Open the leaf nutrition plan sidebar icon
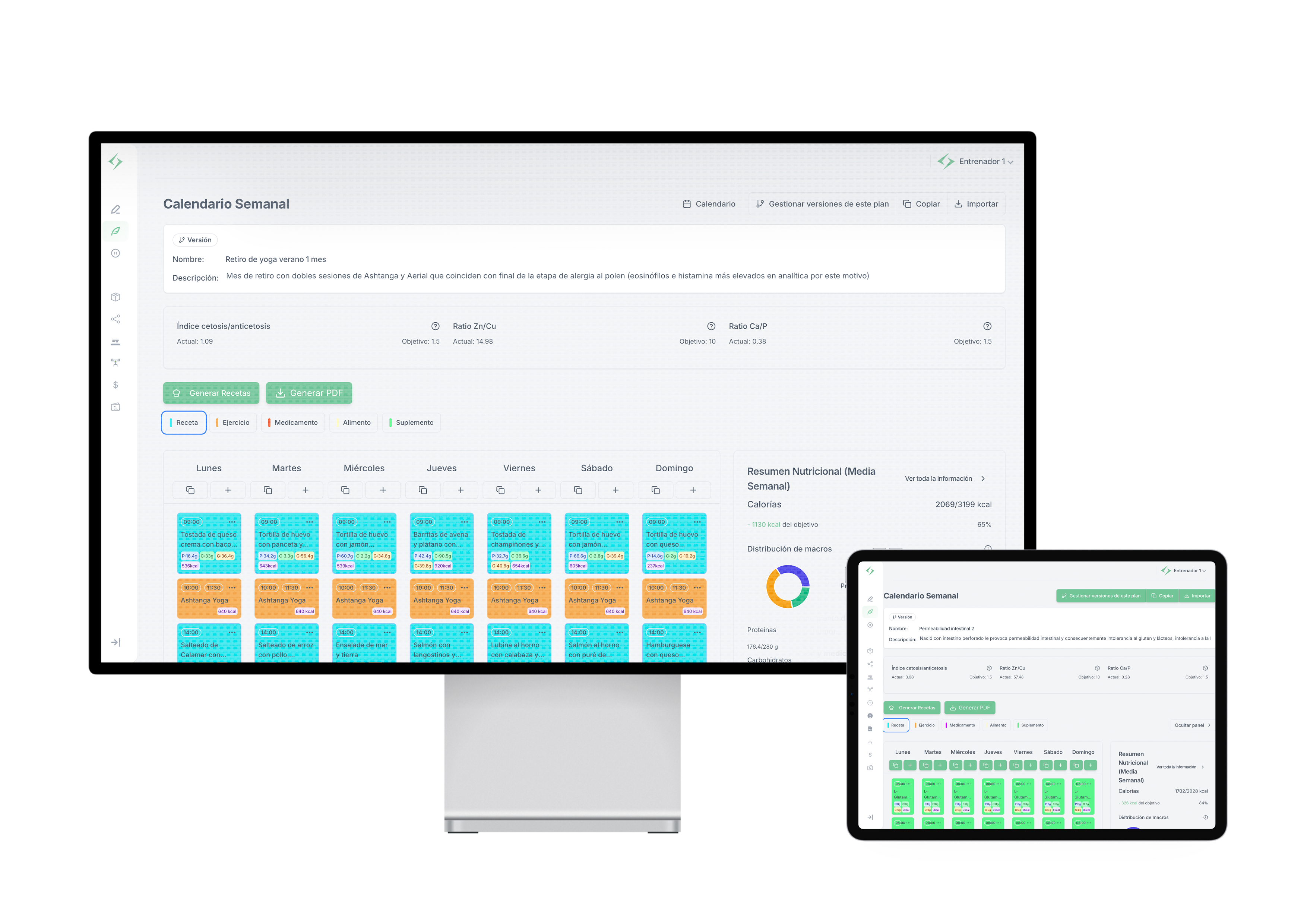The height and width of the screenshot is (924, 1307). pyautogui.click(x=115, y=231)
